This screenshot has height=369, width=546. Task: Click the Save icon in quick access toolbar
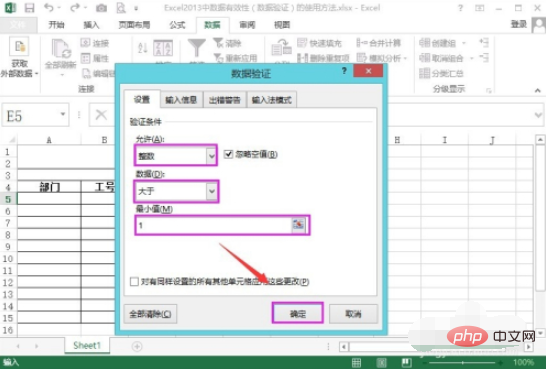30,8
